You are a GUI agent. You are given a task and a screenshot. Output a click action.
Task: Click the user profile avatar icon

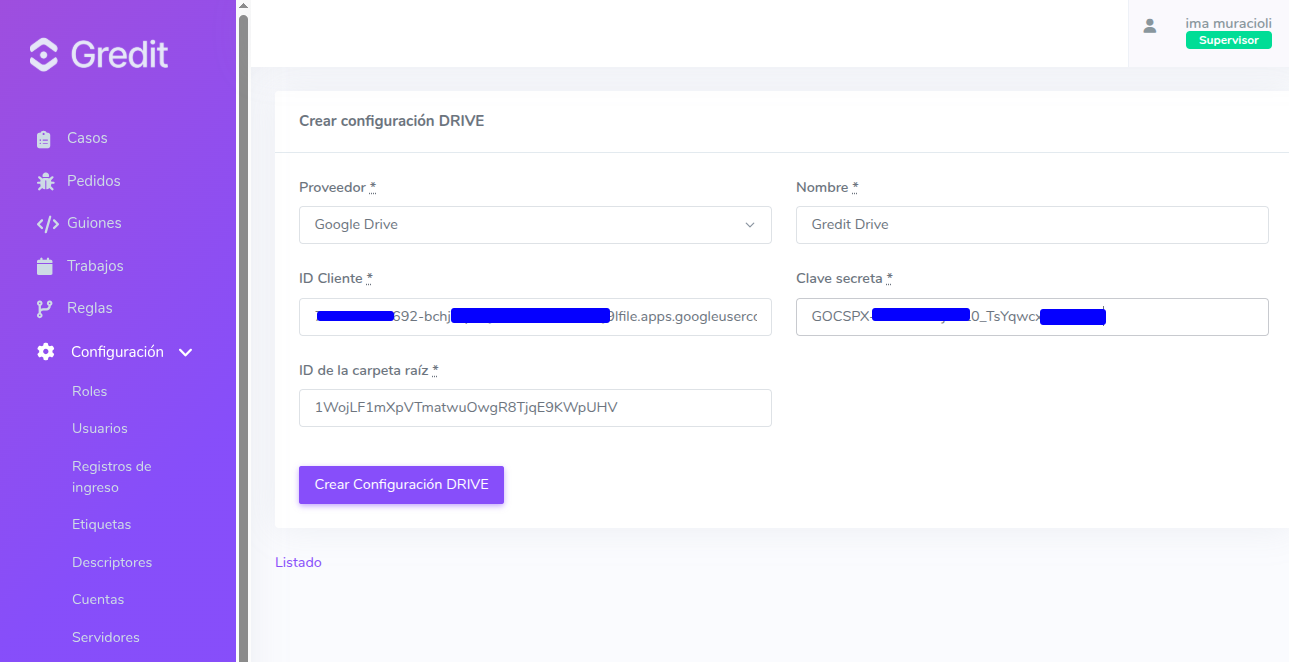1150,26
